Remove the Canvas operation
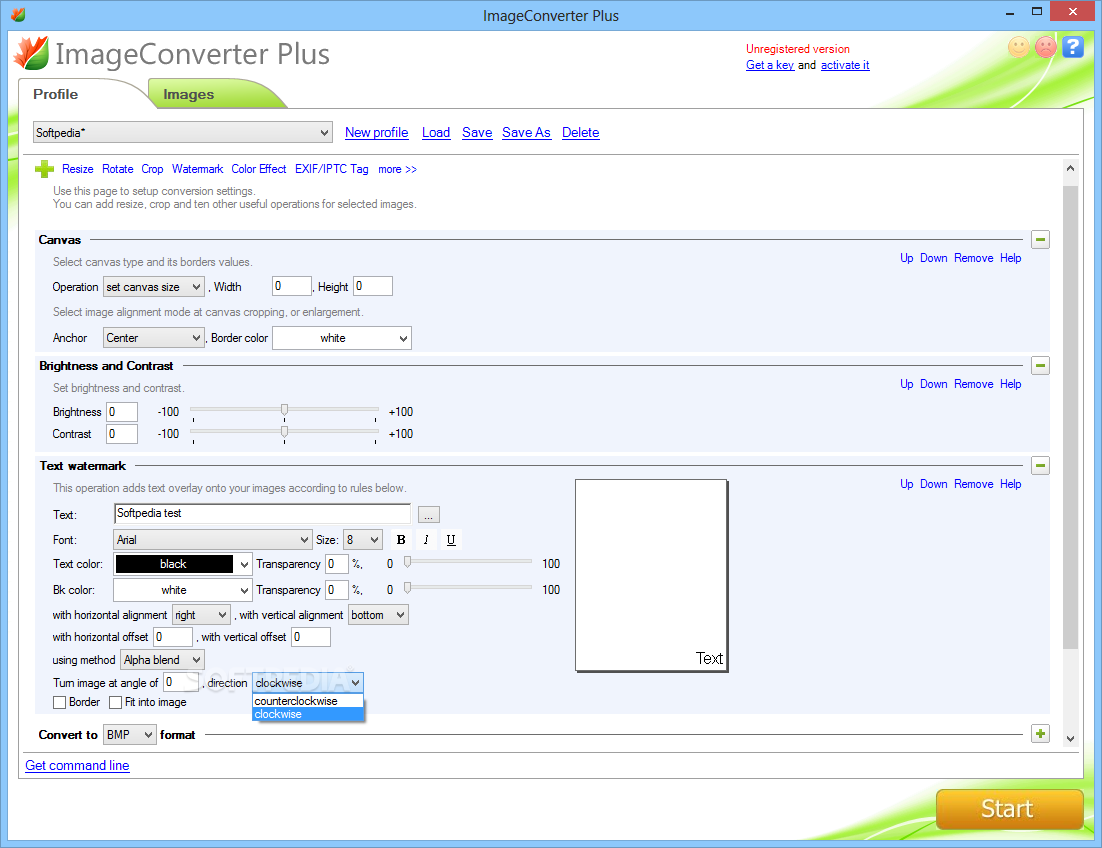Screen dimensions: 1102x848 pyautogui.click(x=973, y=258)
